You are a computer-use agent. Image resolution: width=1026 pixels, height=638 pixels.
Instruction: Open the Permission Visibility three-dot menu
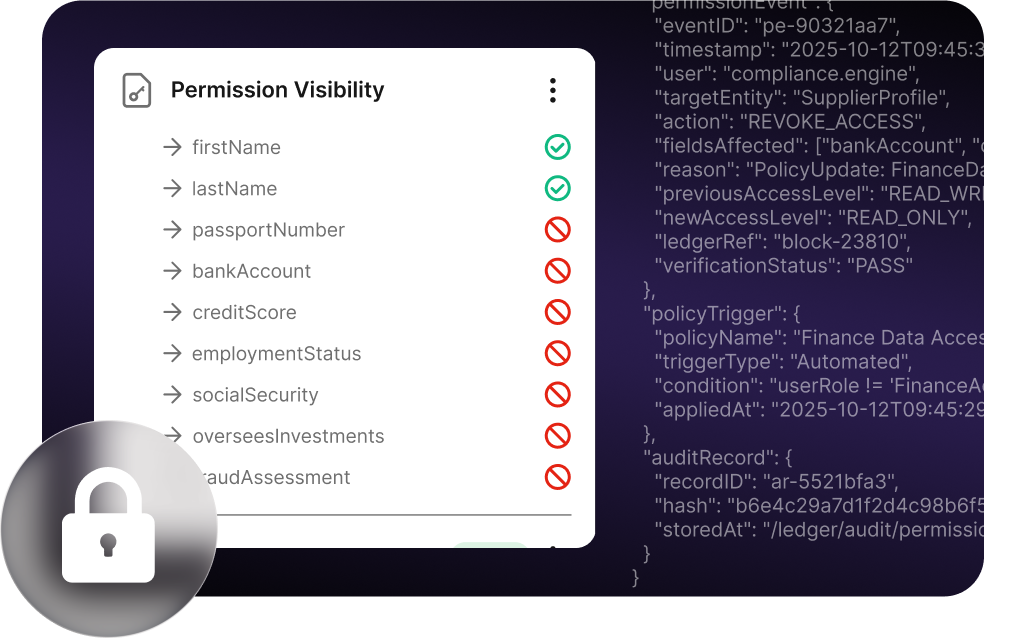coord(553,90)
